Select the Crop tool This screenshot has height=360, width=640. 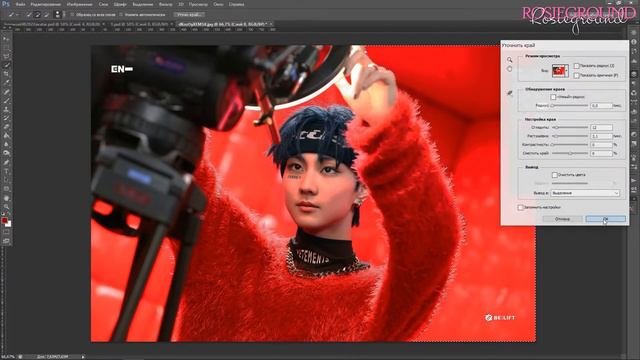[6, 74]
